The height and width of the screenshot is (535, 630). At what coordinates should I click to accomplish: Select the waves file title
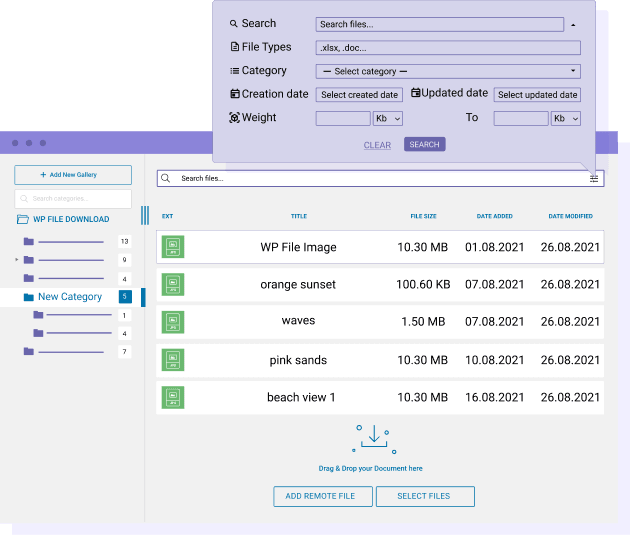(x=298, y=321)
